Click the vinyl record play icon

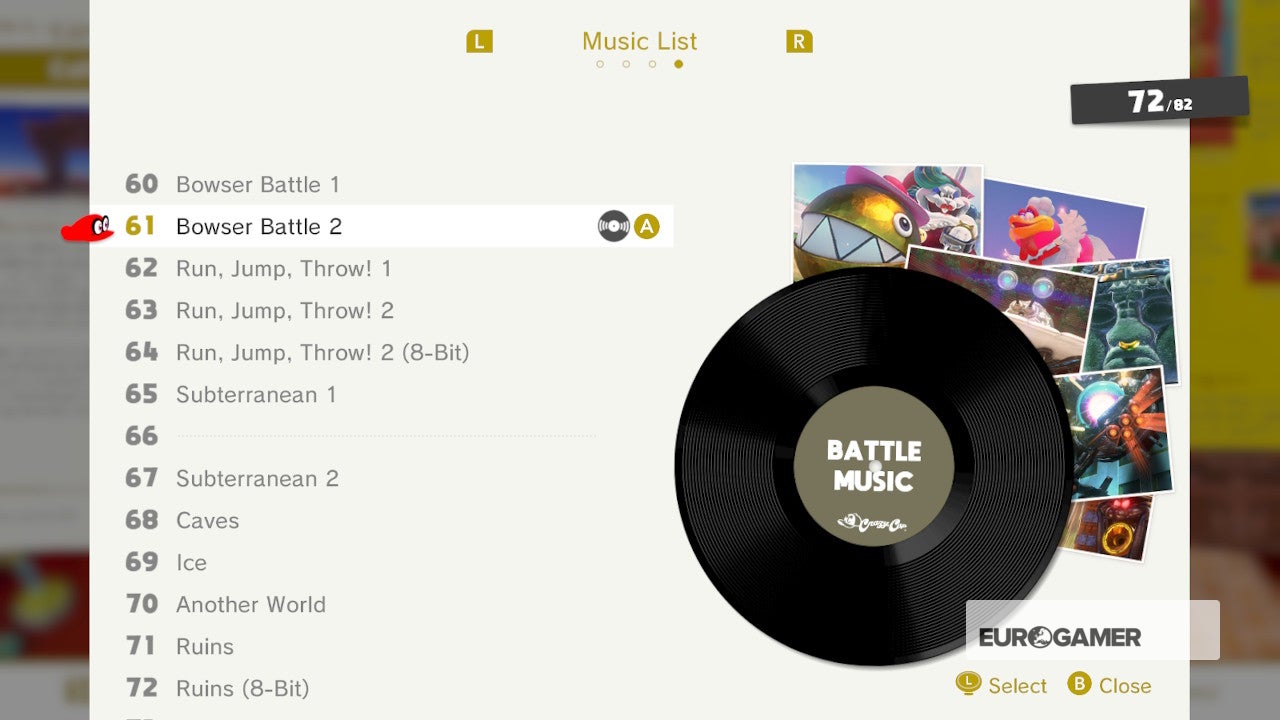pyautogui.click(x=614, y=227)
